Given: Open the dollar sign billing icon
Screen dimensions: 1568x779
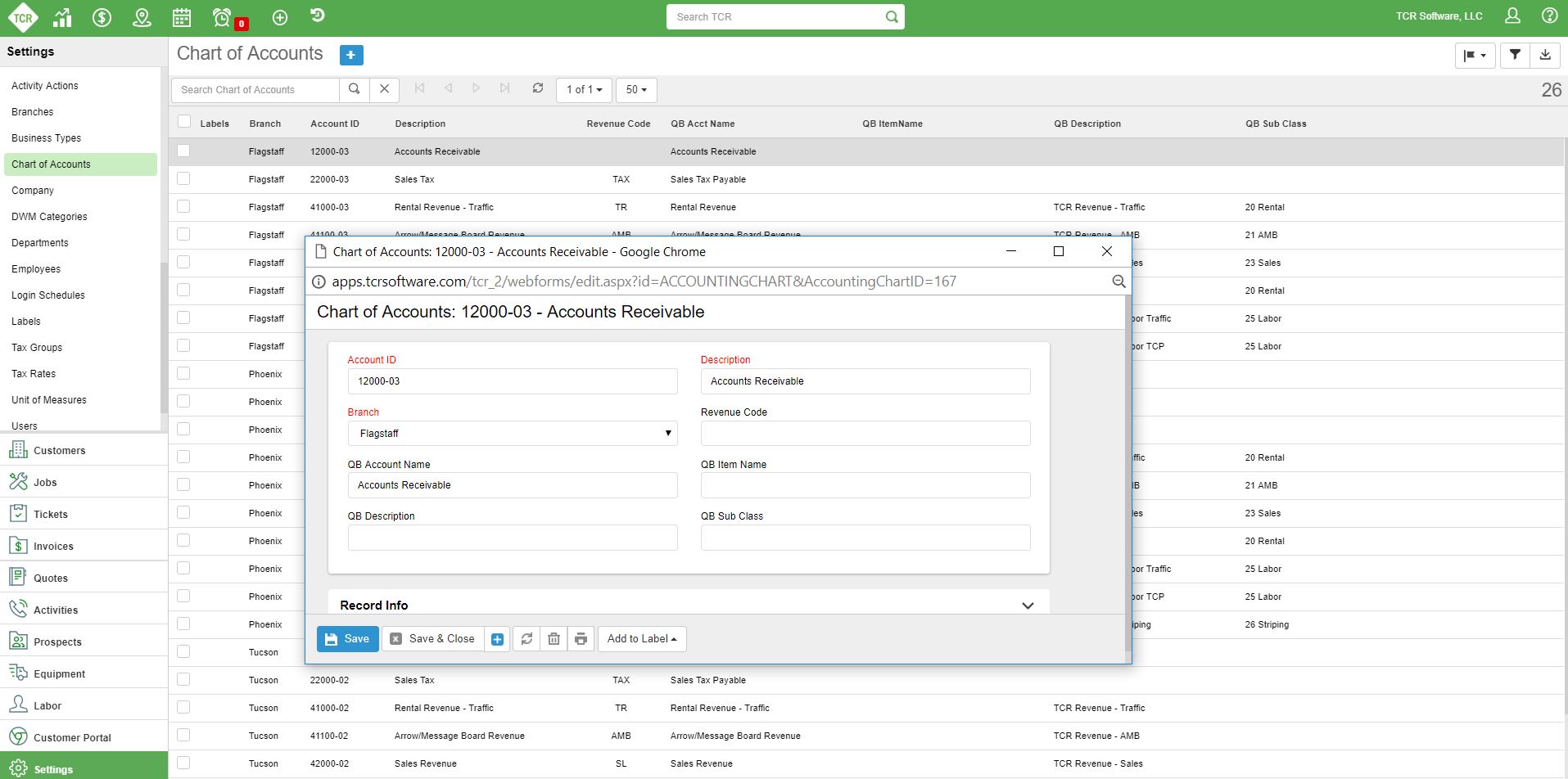Looking at the screenshot, I should tap(102, 17).
